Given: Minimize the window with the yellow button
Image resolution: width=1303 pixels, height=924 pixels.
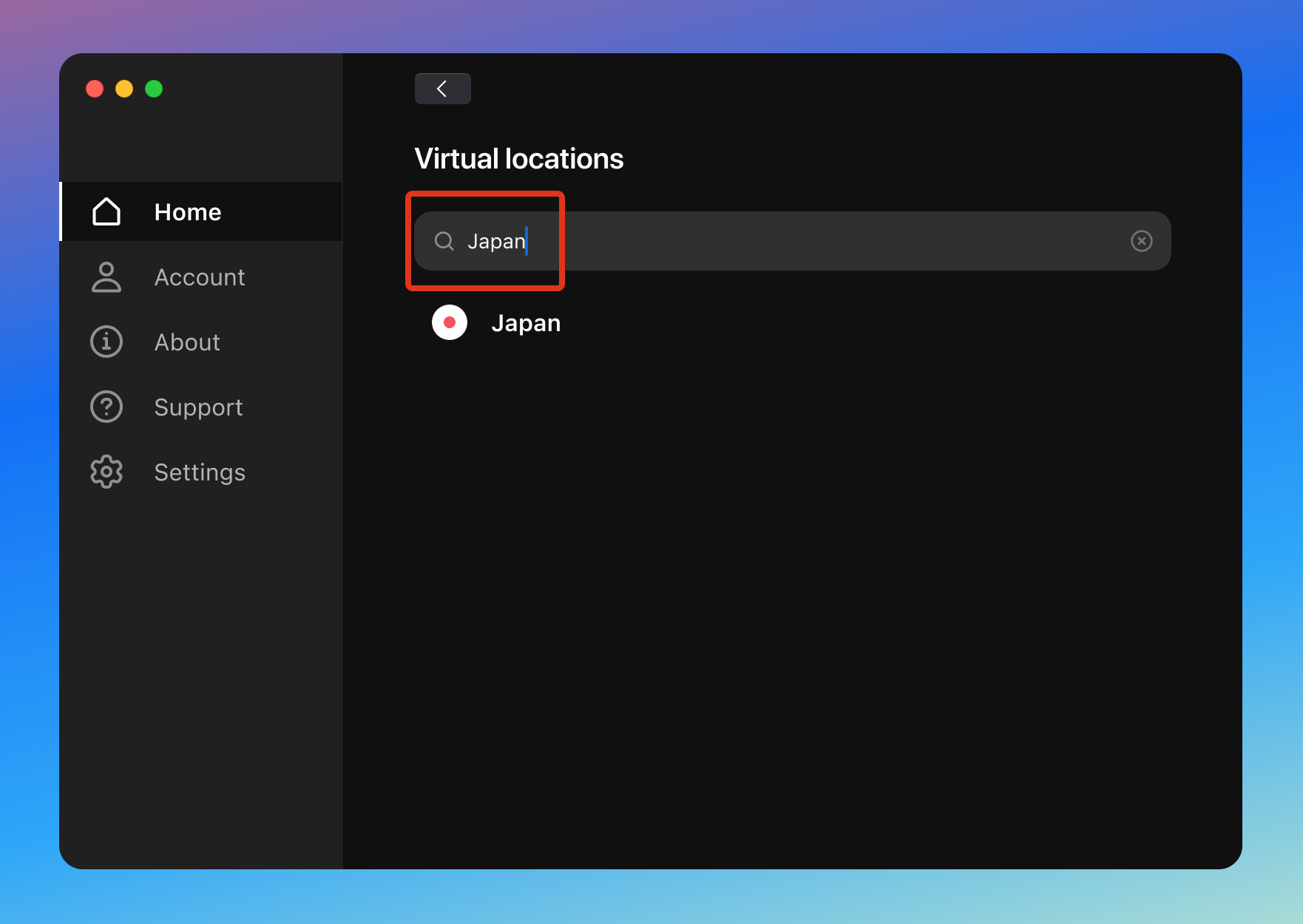Looking at the screenshot, I should [x=124, y=89].
